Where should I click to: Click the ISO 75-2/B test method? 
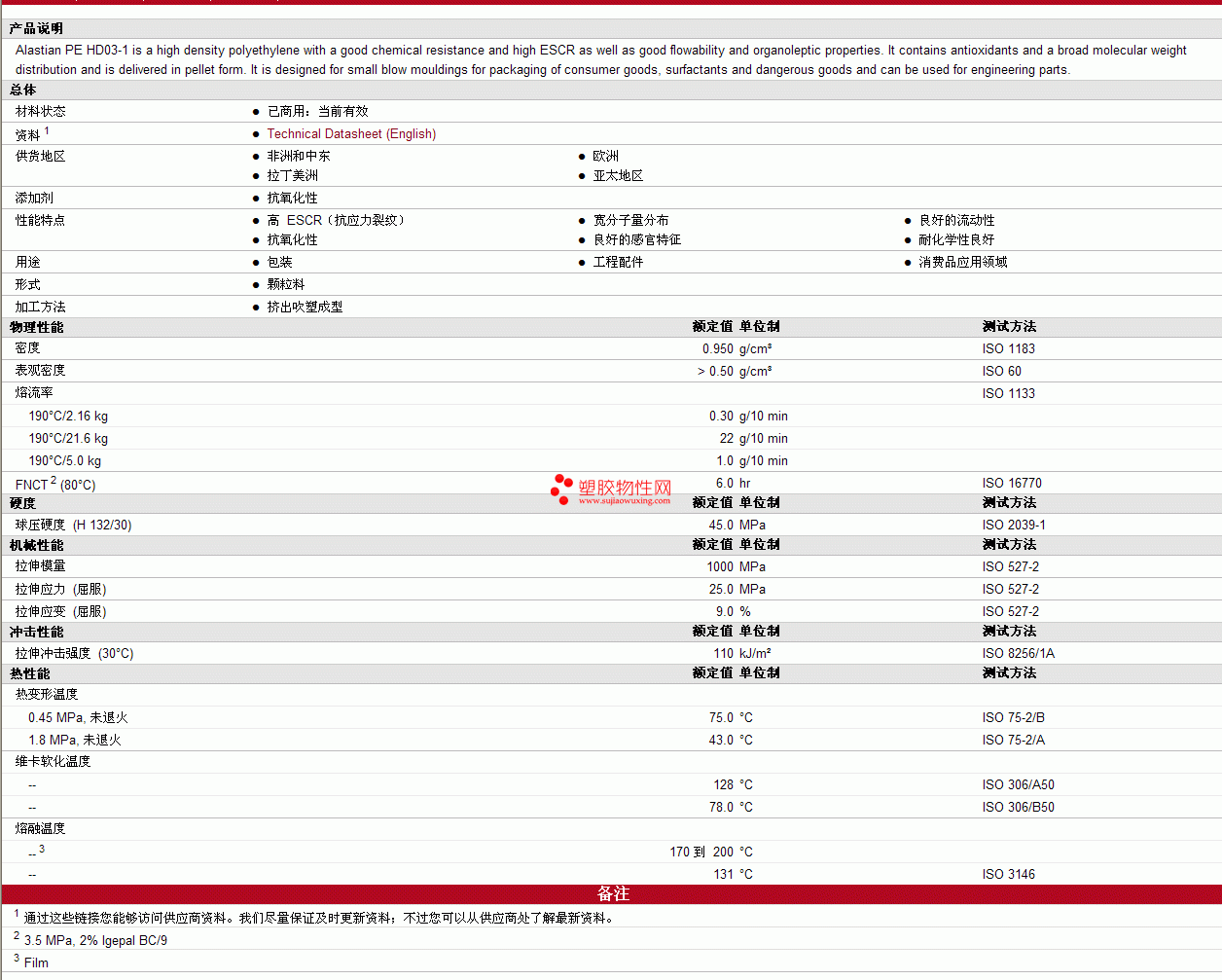(x=1014, y=718)
